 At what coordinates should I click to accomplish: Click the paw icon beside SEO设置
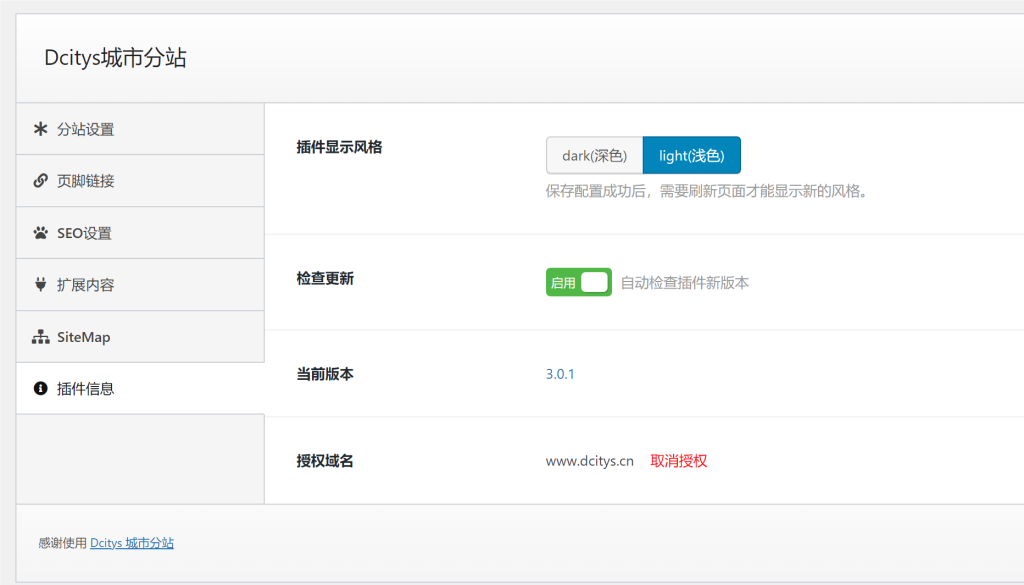pos(41,233)
